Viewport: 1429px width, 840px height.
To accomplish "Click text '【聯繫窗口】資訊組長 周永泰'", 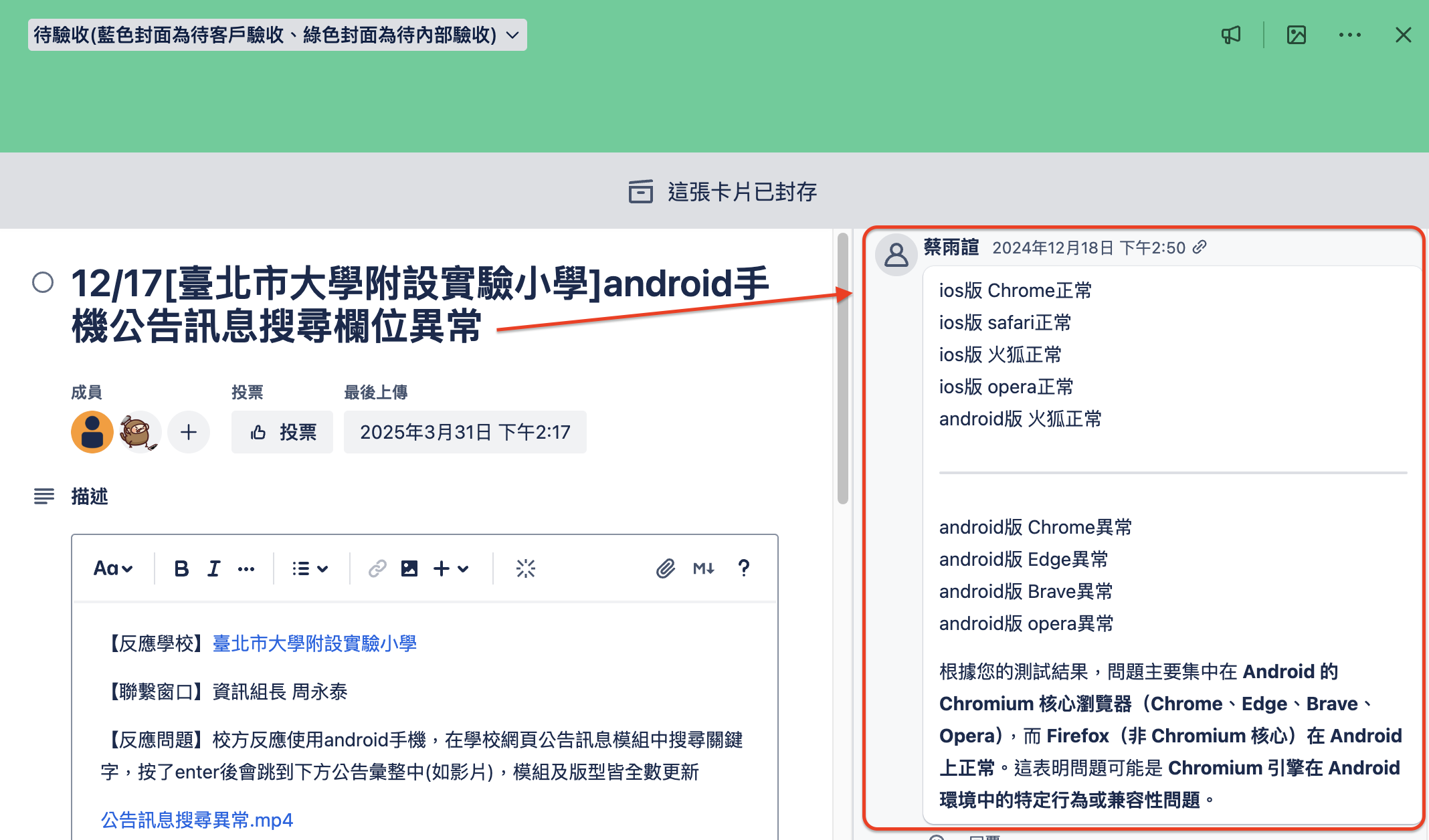I will 224,692.
